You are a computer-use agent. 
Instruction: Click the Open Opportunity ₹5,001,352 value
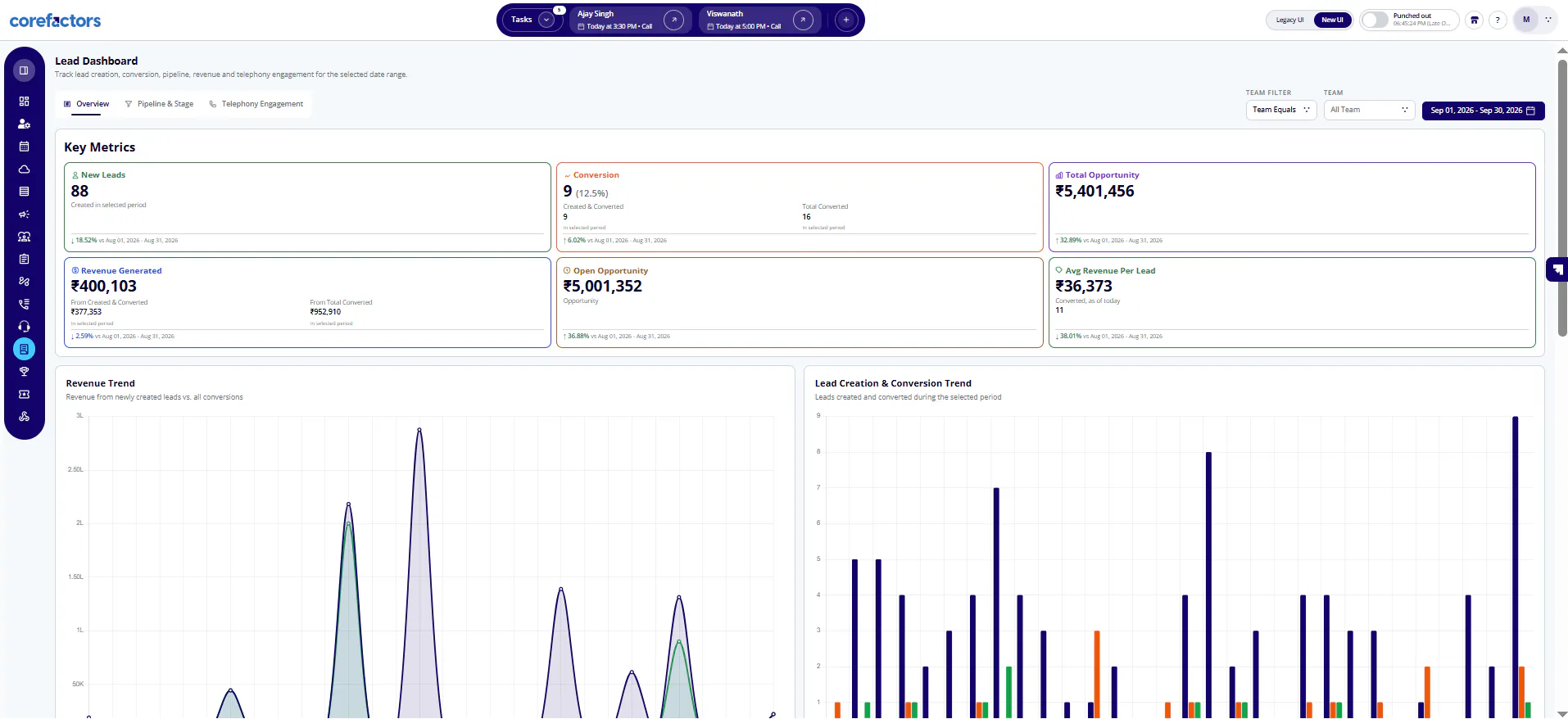pyautogui.click(x=602, y=287)
